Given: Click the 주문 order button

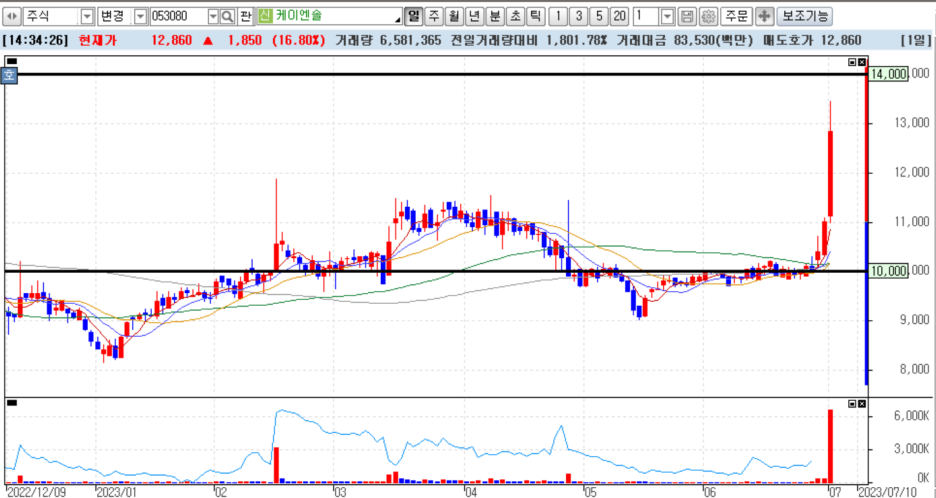Looking at the screenshot, I should click(x=735, y=16).
